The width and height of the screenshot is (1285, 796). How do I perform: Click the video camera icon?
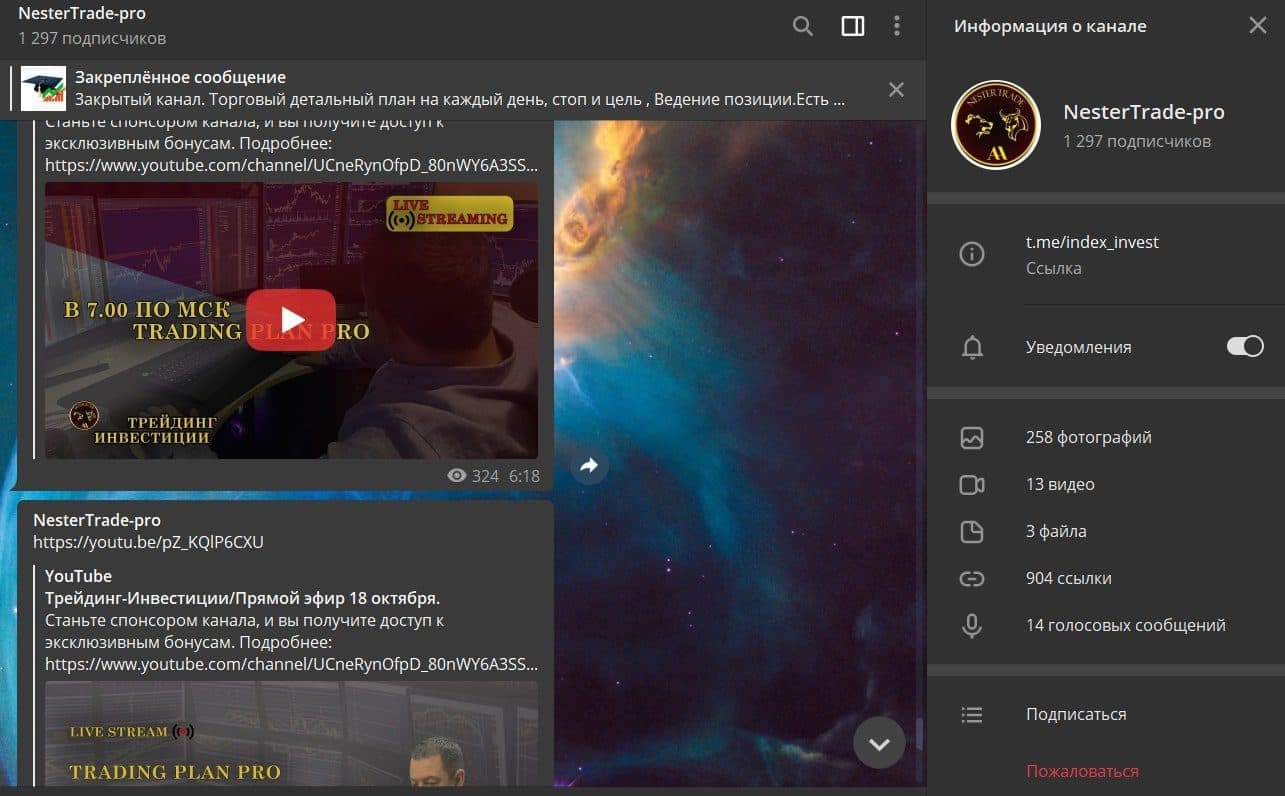[971, 484]
